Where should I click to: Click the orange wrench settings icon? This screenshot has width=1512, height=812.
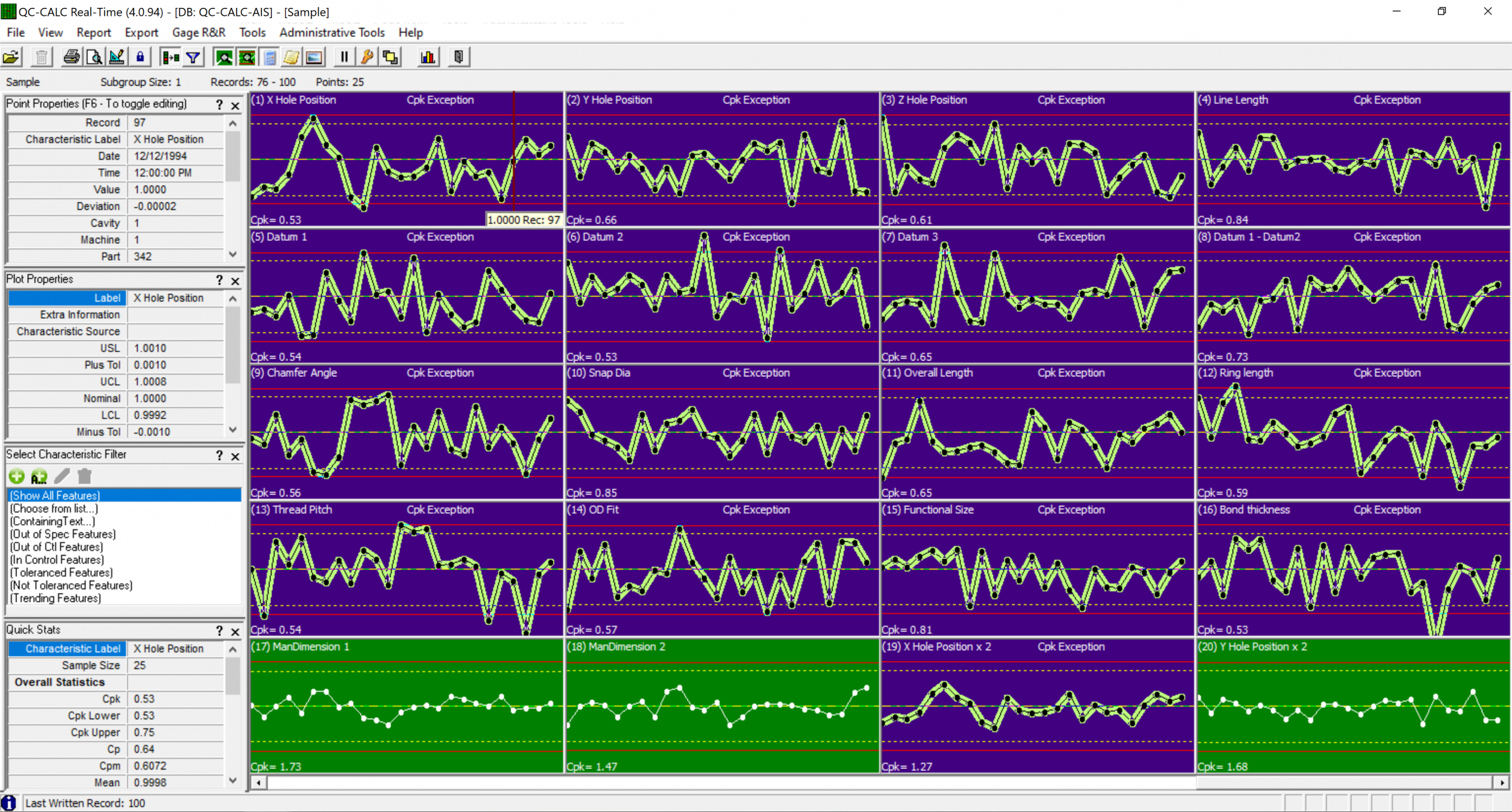pyautogui.click(x=367, y=57)
